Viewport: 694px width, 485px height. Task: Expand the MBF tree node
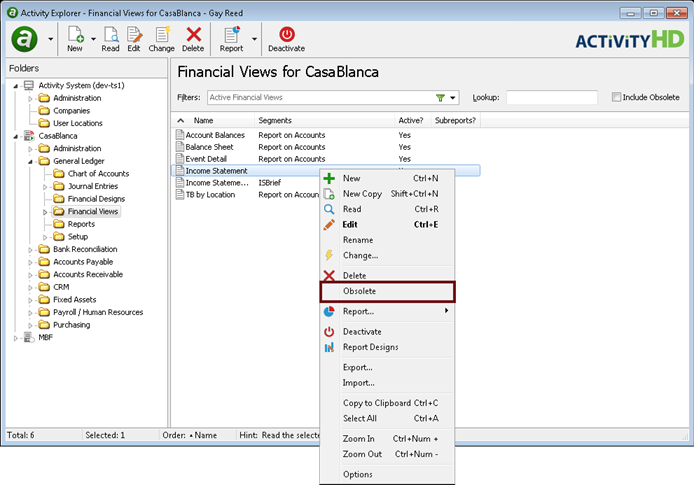click(15, 338)
